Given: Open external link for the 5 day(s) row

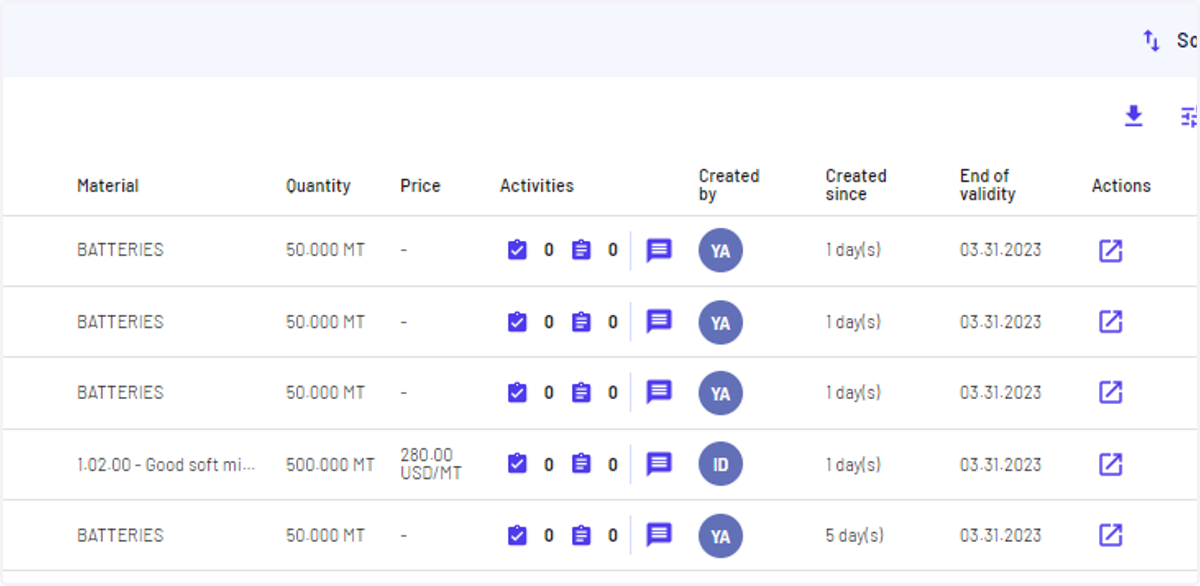Looking at the screenshot, I should pyautogui.click(x=1110, y=535).
